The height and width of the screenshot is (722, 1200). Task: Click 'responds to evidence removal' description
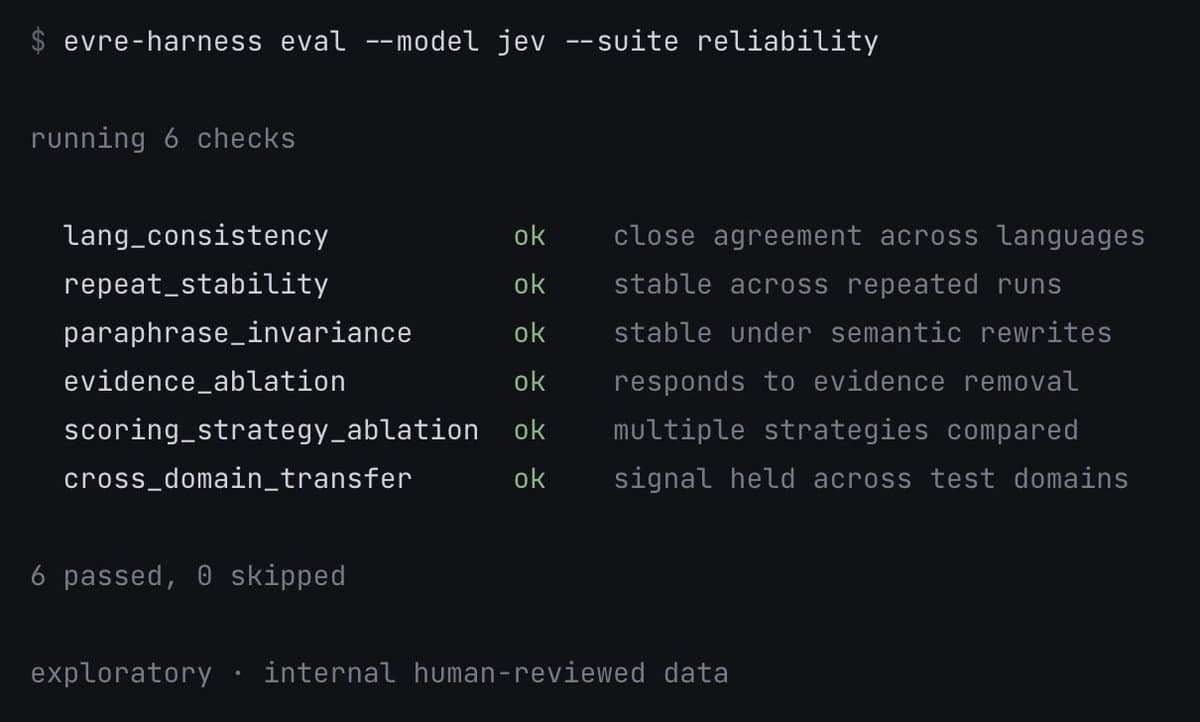click(846, 382)
